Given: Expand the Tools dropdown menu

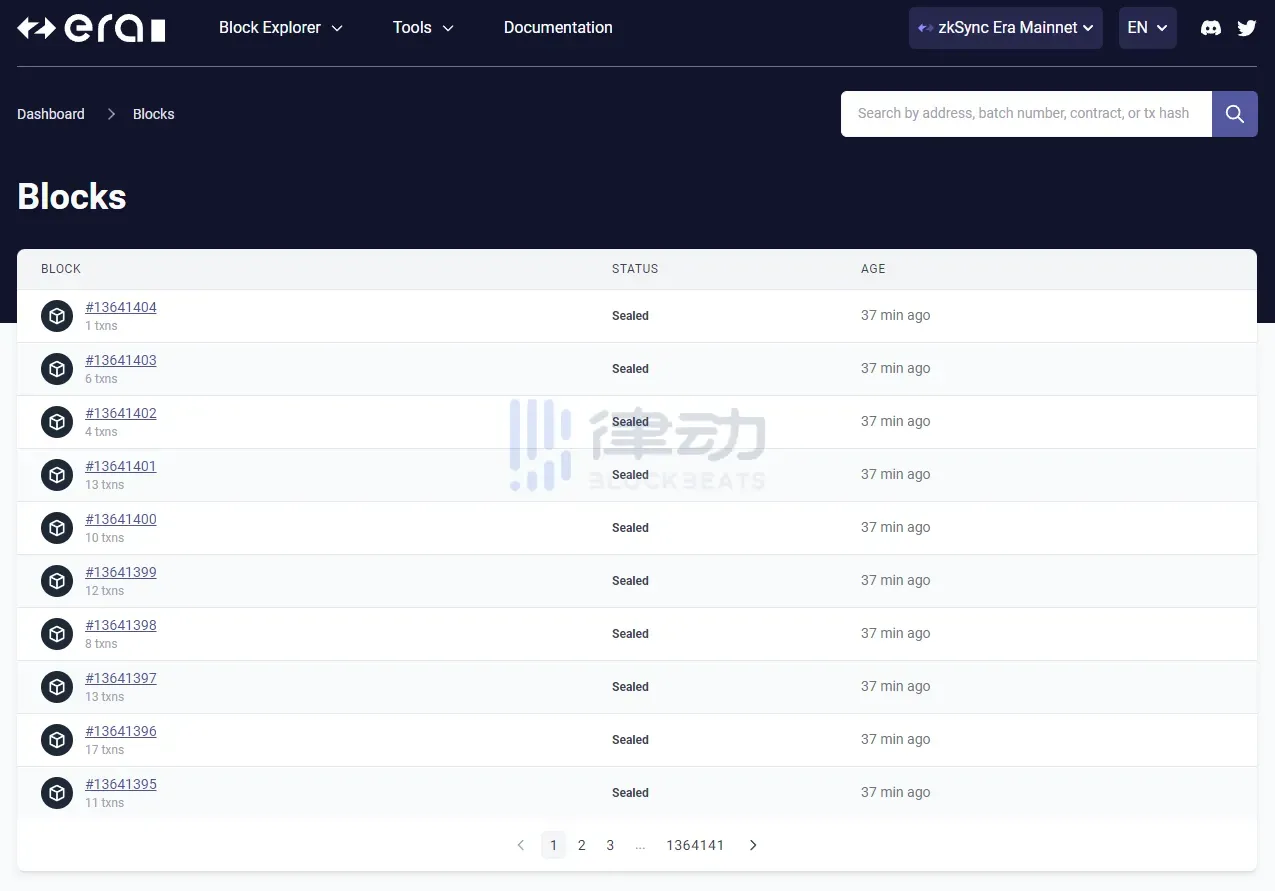Looking at the screenshot, I should pyautogui.click(x=423, y=28).
